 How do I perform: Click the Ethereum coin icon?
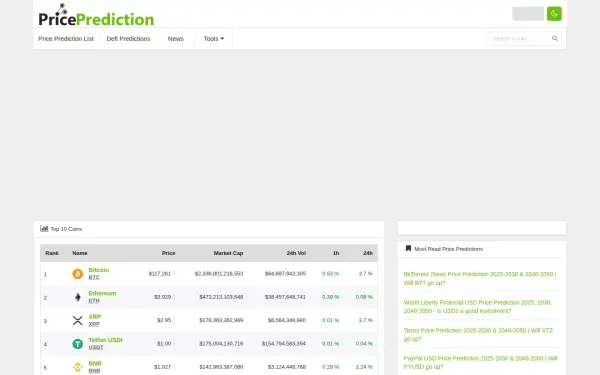[x=78, y=297]
